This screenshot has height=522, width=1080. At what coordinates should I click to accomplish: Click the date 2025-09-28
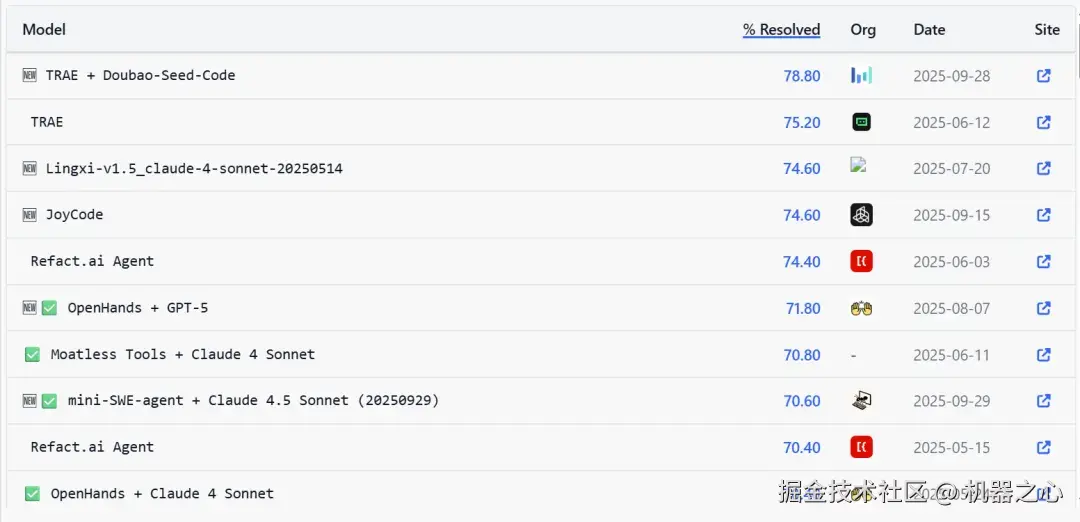pyautogui.click(x=951, y=76)
